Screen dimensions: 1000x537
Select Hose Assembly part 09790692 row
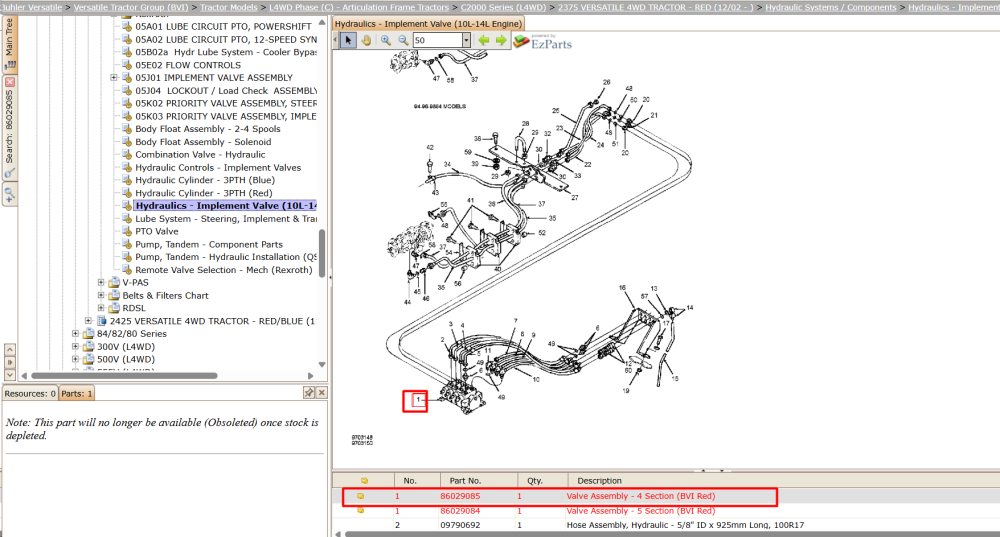[x=666, y=525]
